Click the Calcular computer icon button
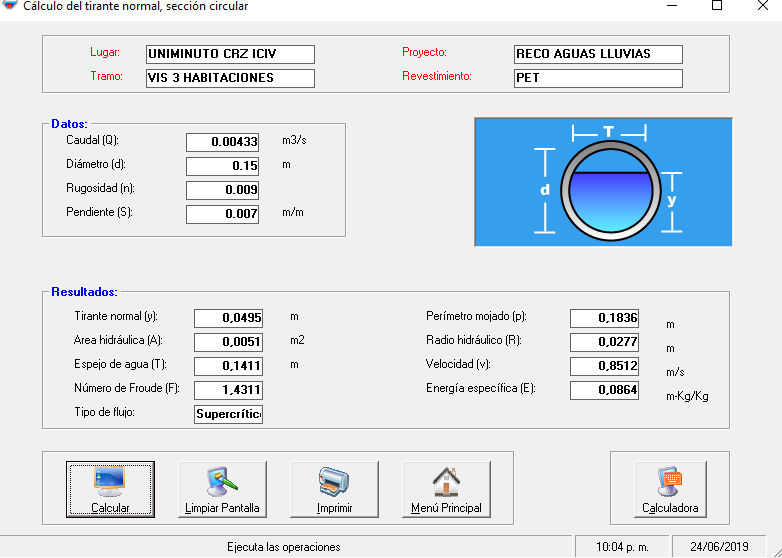782x558 pixels. [x=110, y=489]
